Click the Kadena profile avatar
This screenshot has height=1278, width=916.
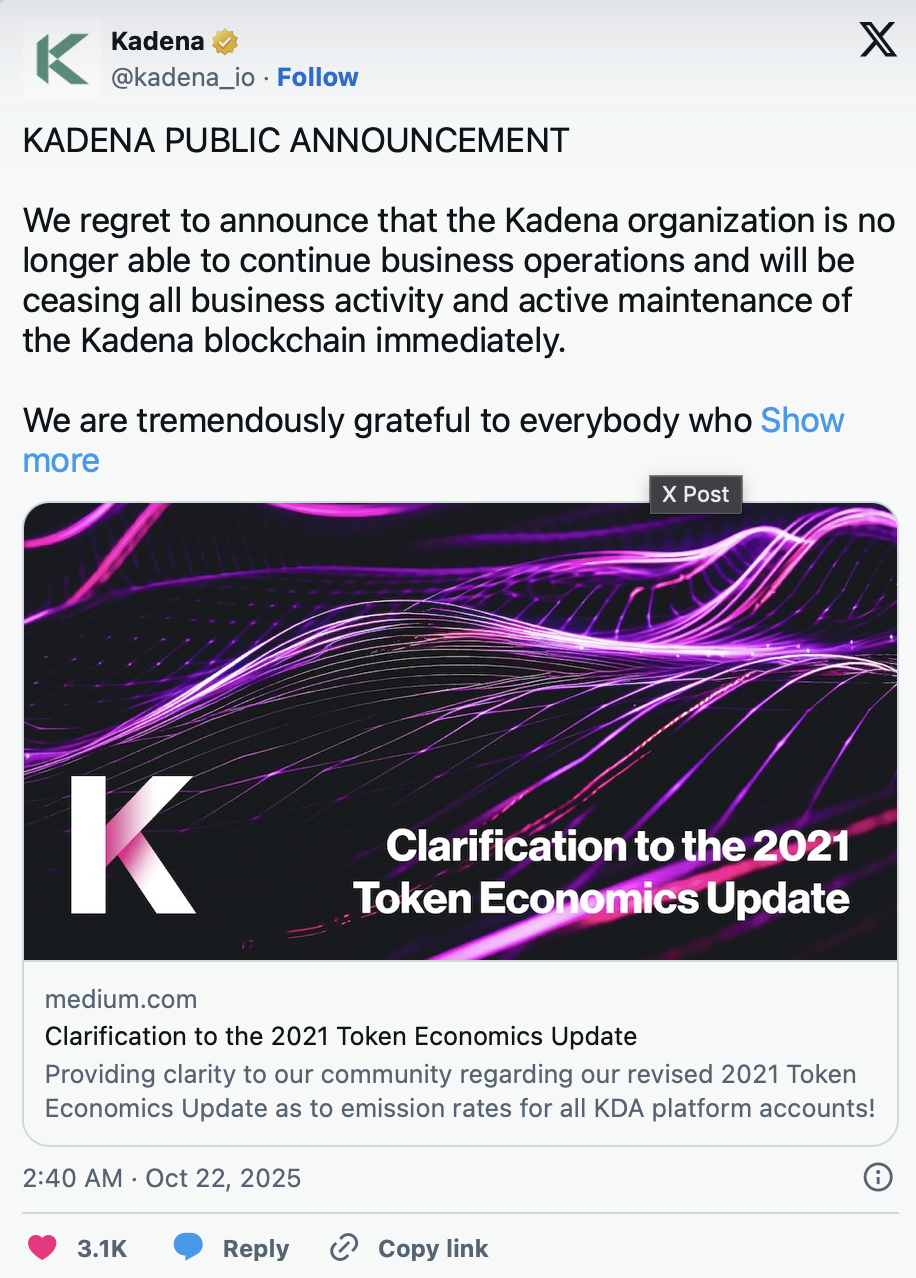[60, 59]
